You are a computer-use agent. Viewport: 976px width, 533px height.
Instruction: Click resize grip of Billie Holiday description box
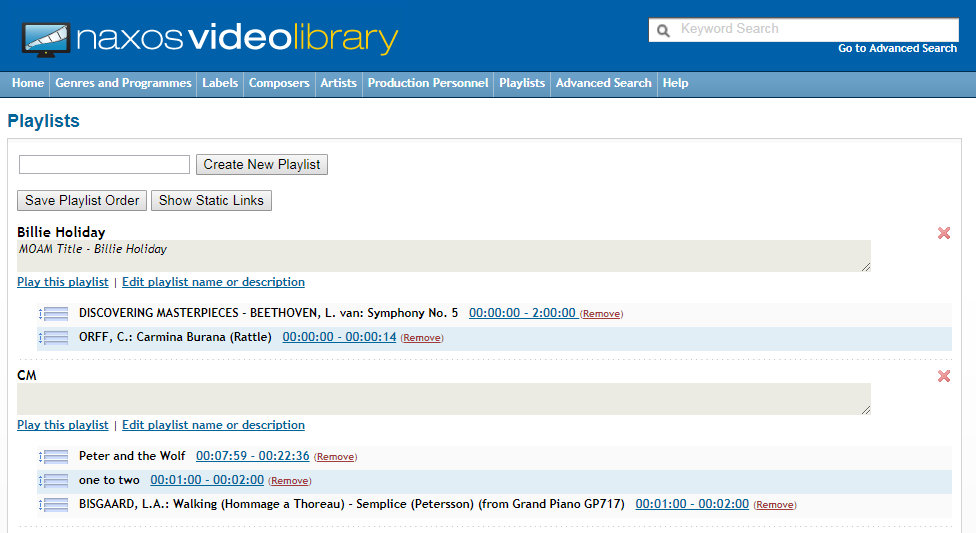[x=866, y=267]
